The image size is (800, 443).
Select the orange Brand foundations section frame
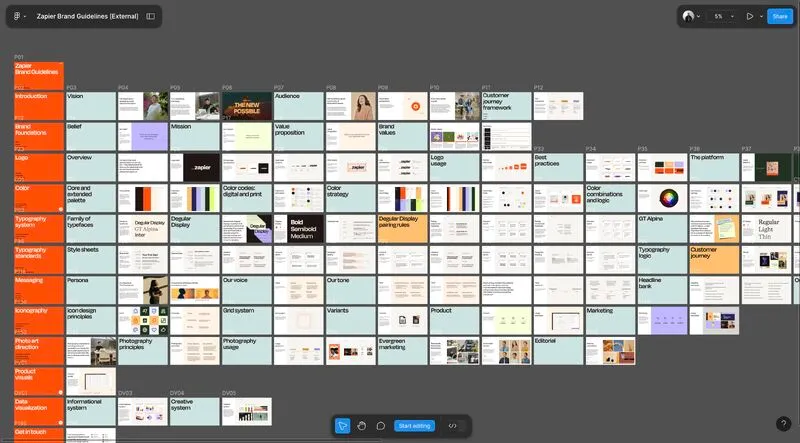pos(39,137)
